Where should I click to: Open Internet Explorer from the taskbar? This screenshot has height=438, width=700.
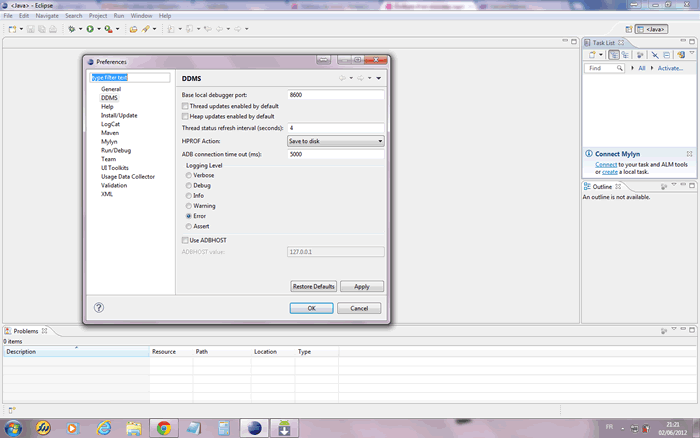tap(104, 428)
